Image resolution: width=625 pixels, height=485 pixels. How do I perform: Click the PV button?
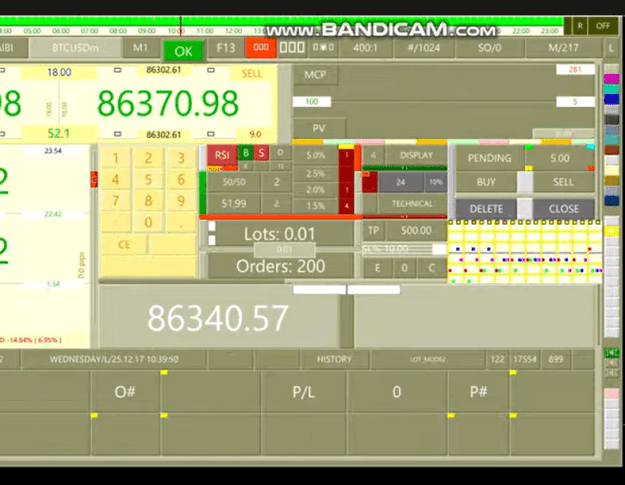point(318,128)
